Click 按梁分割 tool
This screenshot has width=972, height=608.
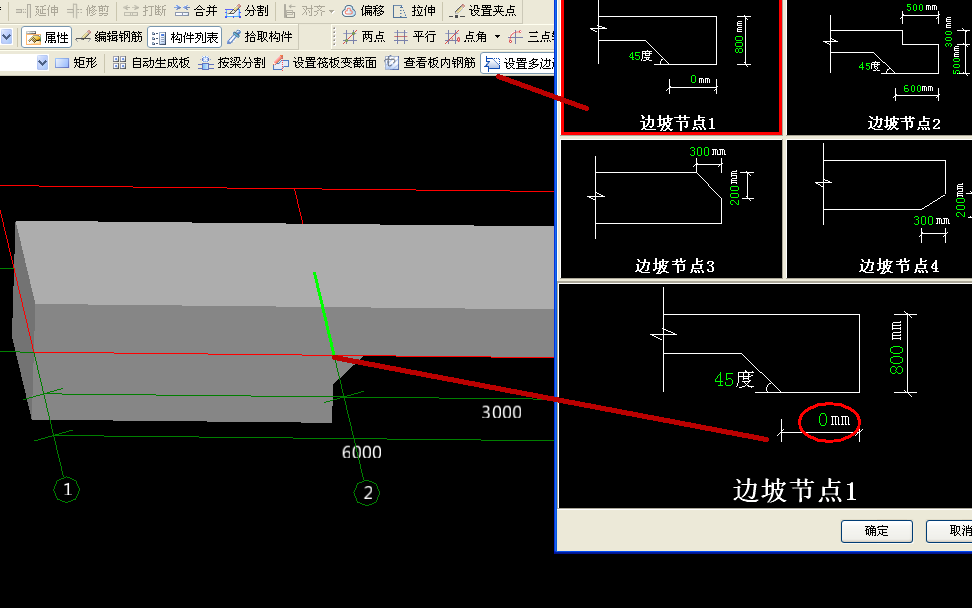(232, 63)
